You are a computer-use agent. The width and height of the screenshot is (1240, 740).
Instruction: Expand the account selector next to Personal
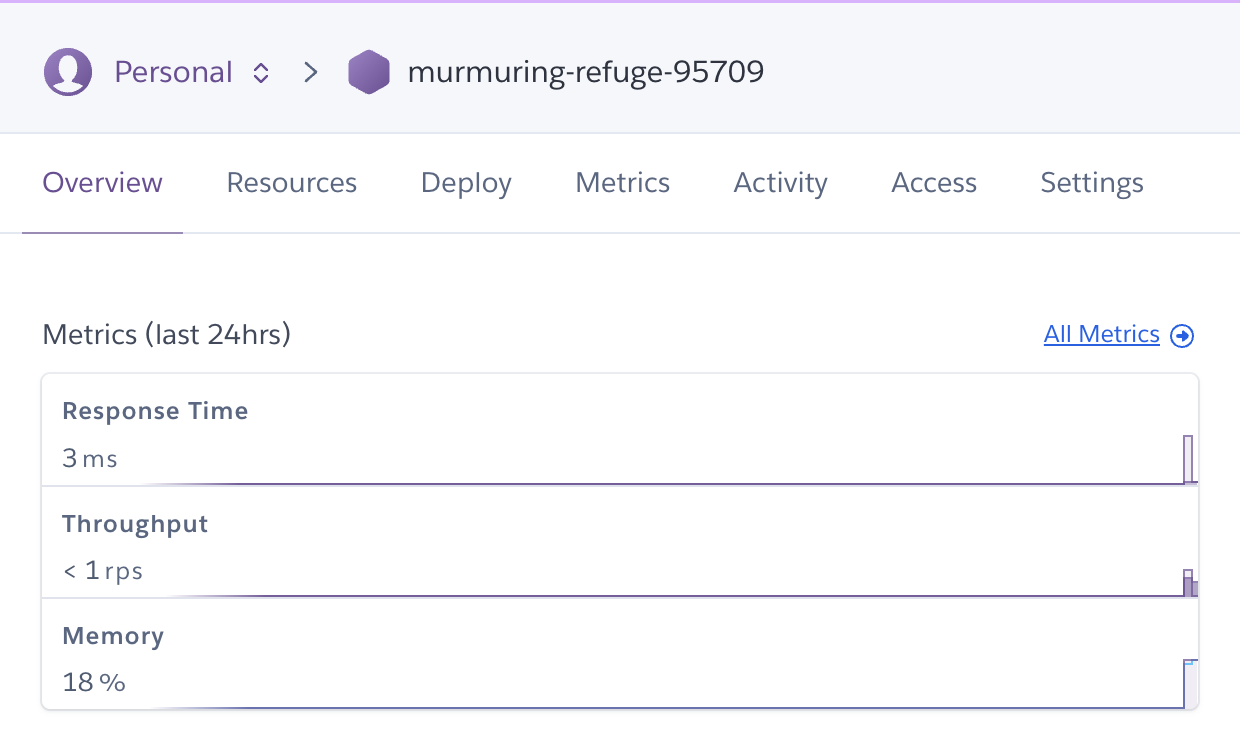pos(259,72)
